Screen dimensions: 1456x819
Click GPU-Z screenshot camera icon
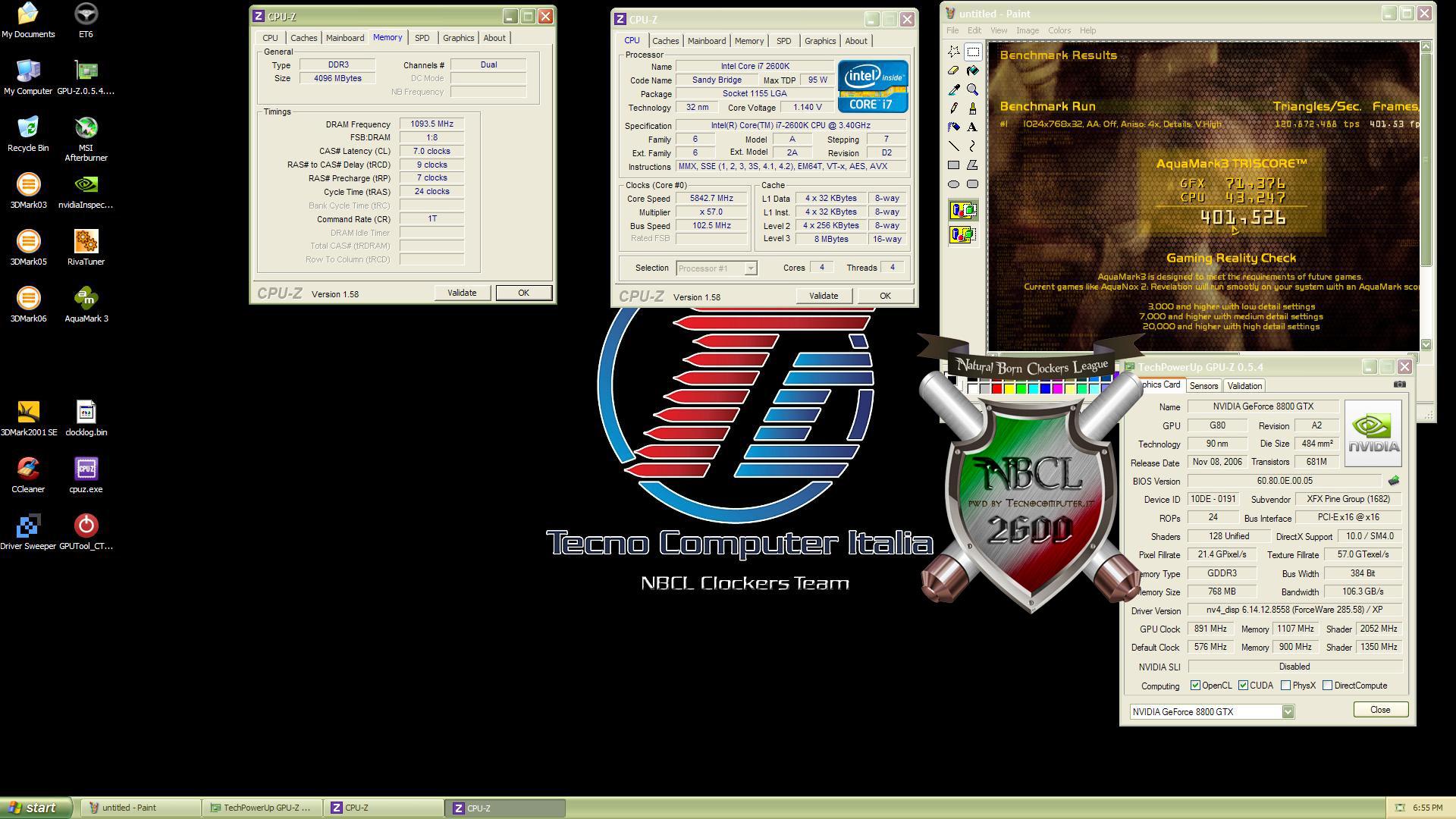tap(1399, 384)
